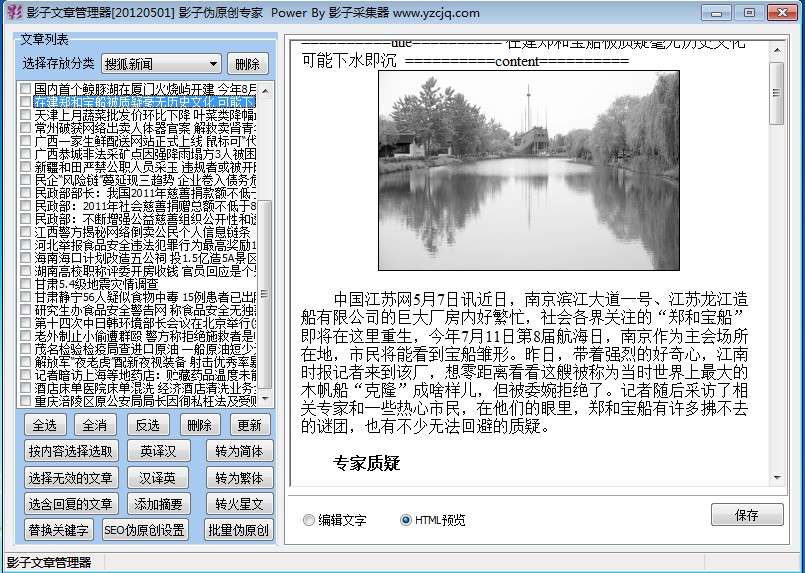This screenshot has height=573, width=805.
Task: Click the 专家质疑 heading in preview
Action: (x=366, y=463)
